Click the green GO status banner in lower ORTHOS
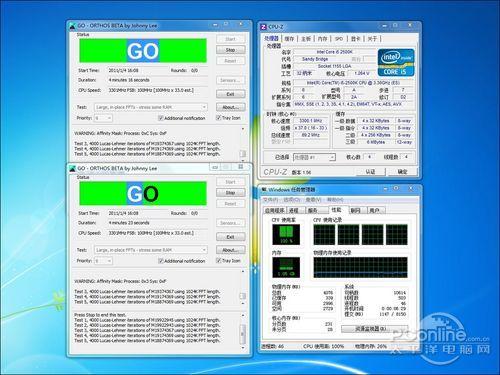500x375 pixels. 143,193
